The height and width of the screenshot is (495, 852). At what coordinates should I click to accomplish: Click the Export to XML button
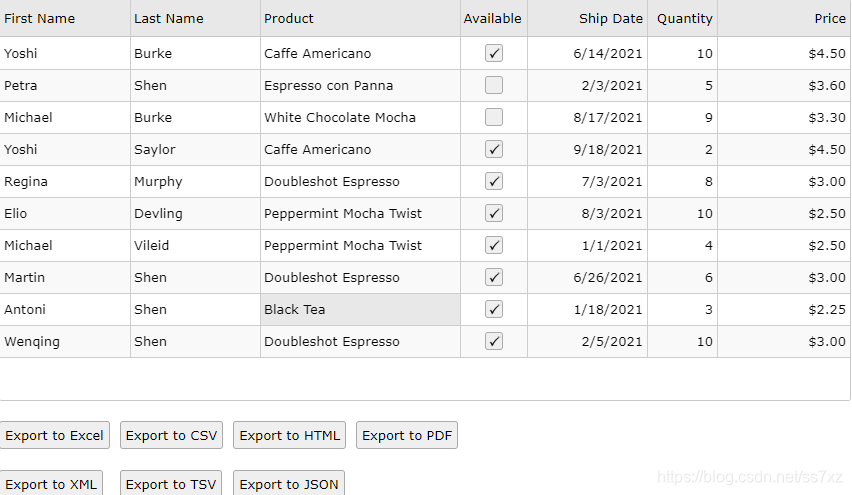pos(51,484)
